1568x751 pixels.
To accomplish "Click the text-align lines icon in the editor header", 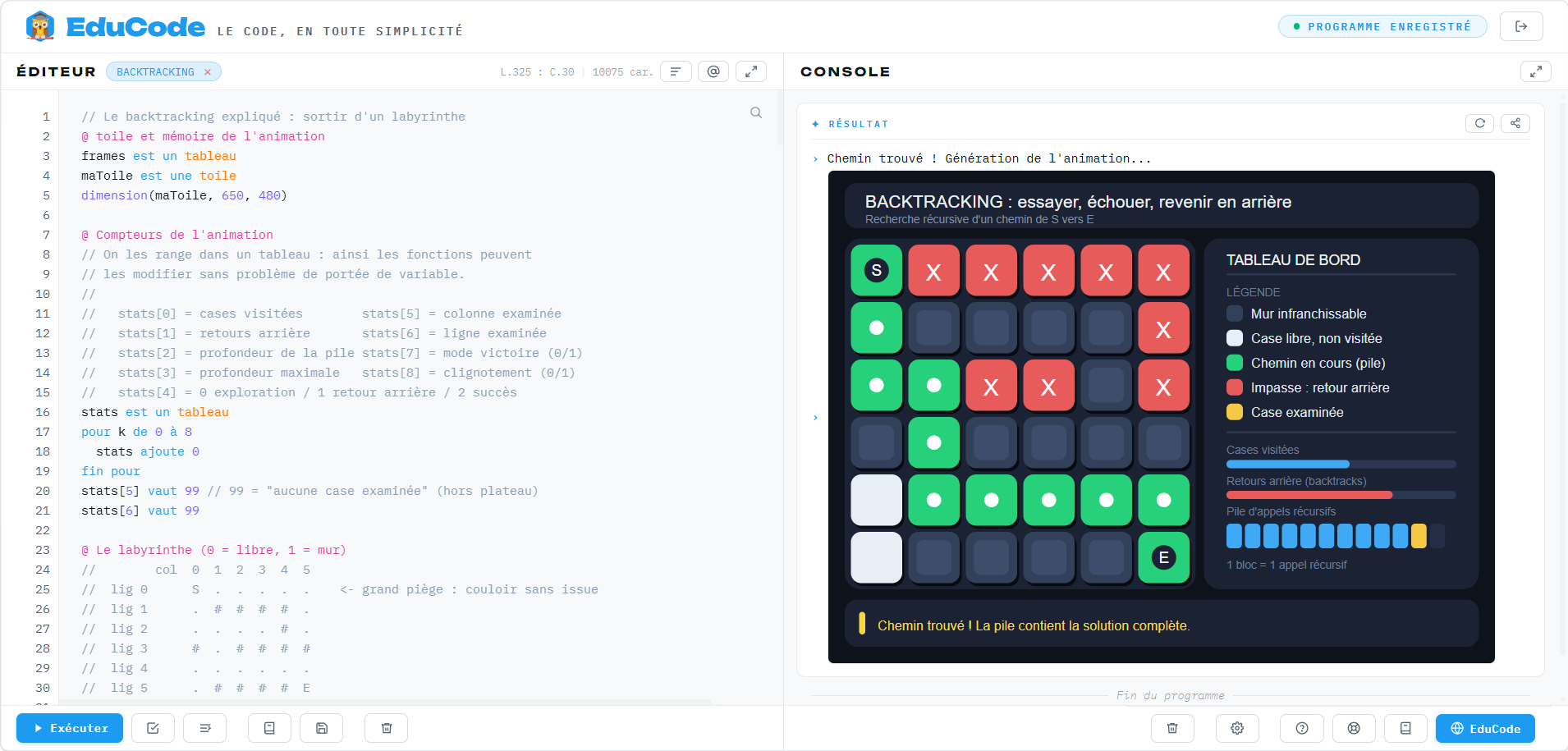I will coord(676,71).
